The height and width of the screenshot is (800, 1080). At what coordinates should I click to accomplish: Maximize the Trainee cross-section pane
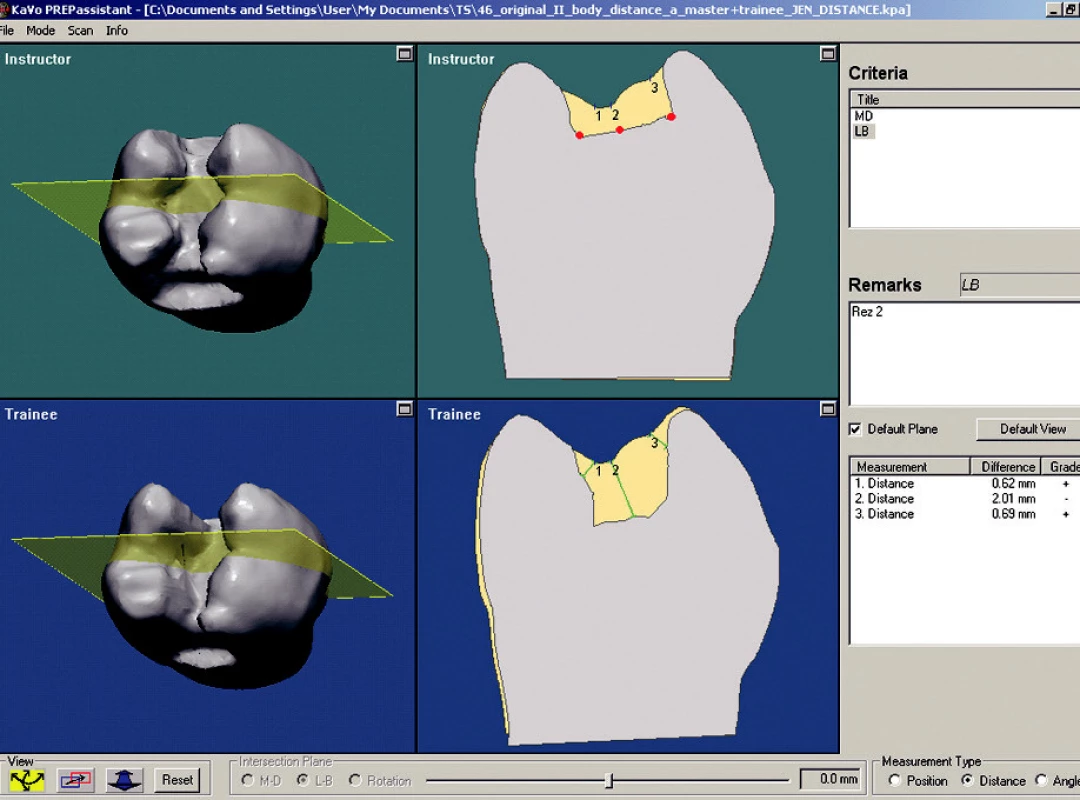point(828,409)
